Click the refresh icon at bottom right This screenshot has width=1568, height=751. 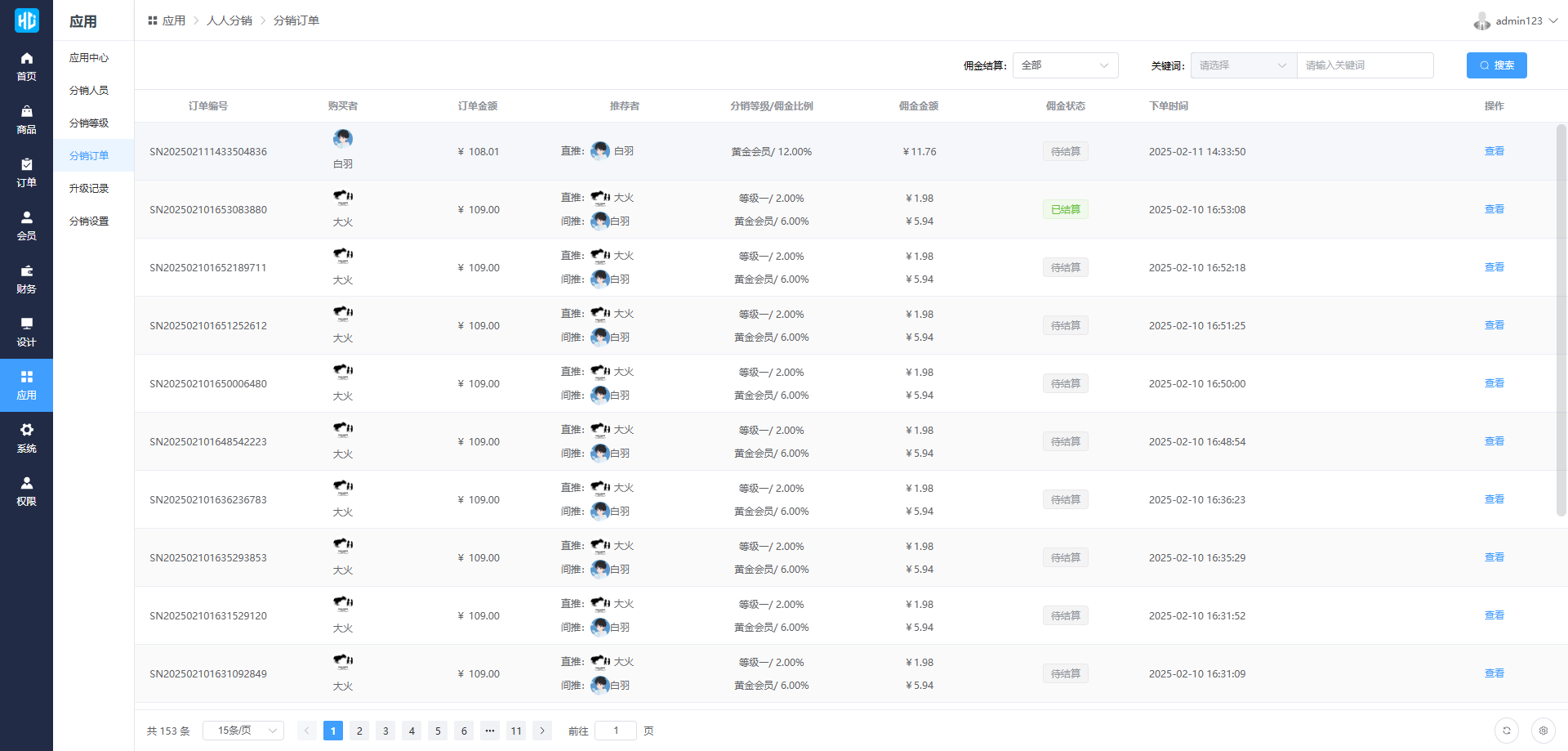[1507, 731]
